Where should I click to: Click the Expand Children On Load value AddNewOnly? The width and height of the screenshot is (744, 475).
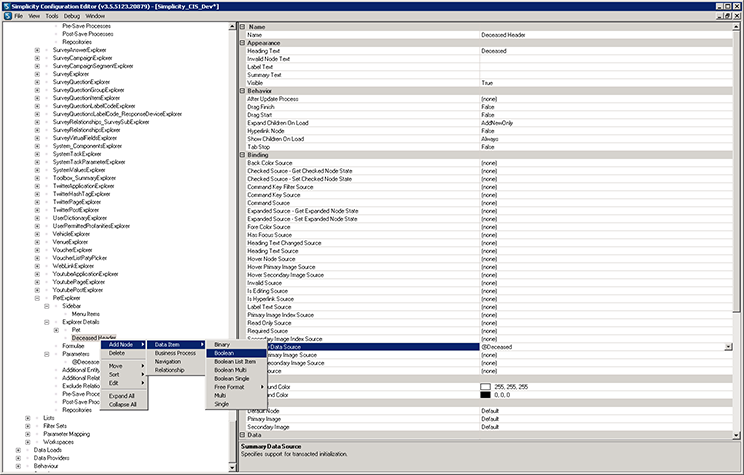click(497, 123)
